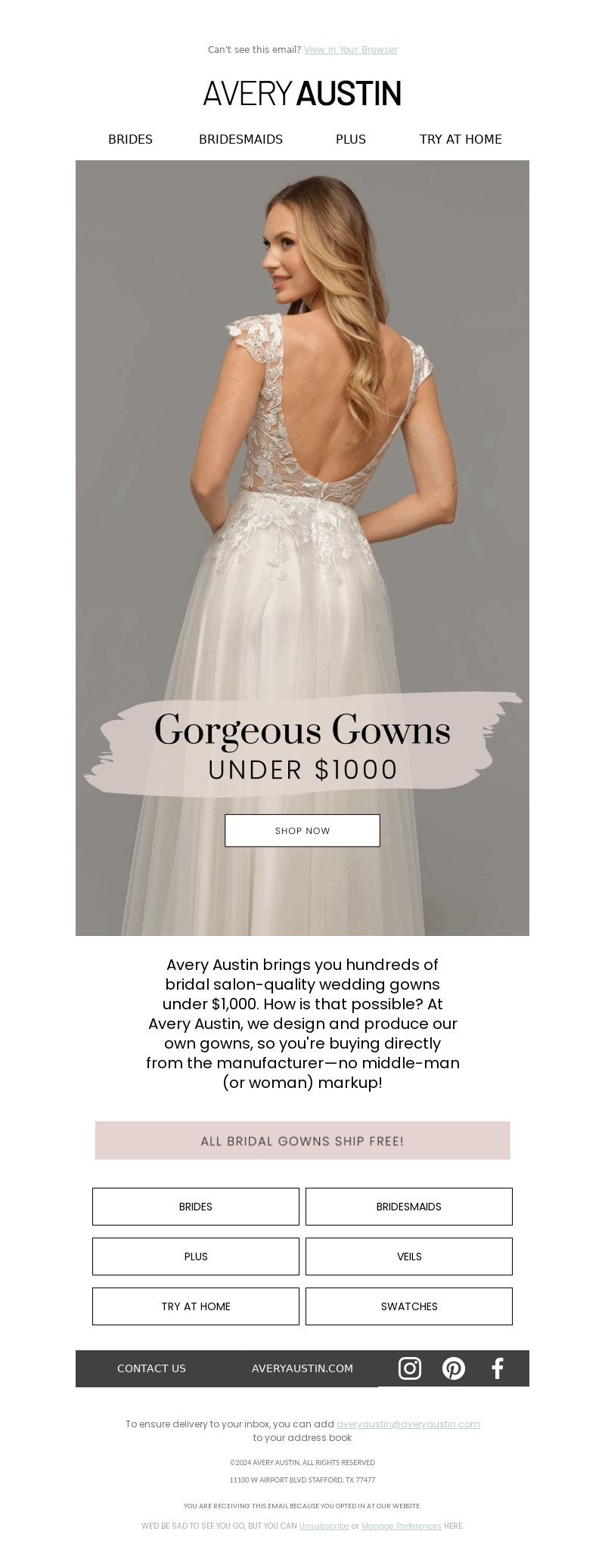Open BRIDESMAIDS in the top navigation
The width and height of the screenshot is (605, 1568).
pyautogui.click(x=240, y=139)
